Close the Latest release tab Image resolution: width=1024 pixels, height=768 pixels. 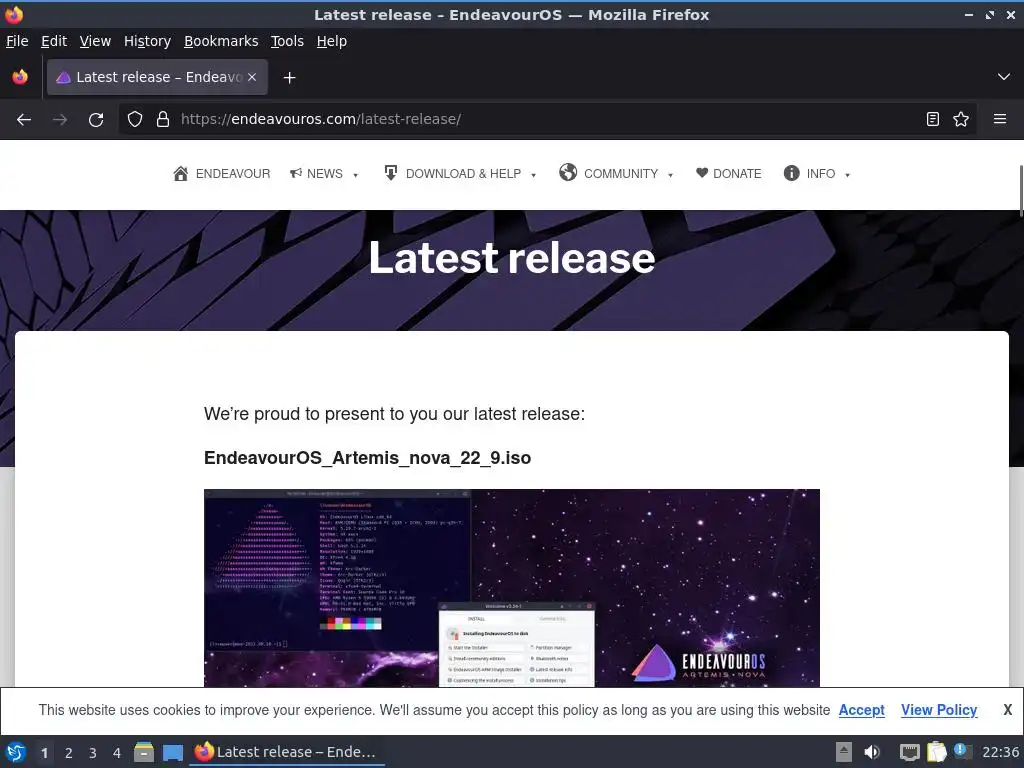[x=252, y=77]
